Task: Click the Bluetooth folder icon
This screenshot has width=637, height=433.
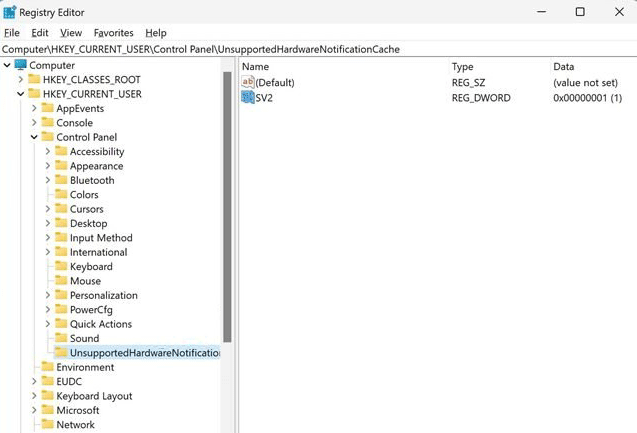Action: tap(61, 180)
